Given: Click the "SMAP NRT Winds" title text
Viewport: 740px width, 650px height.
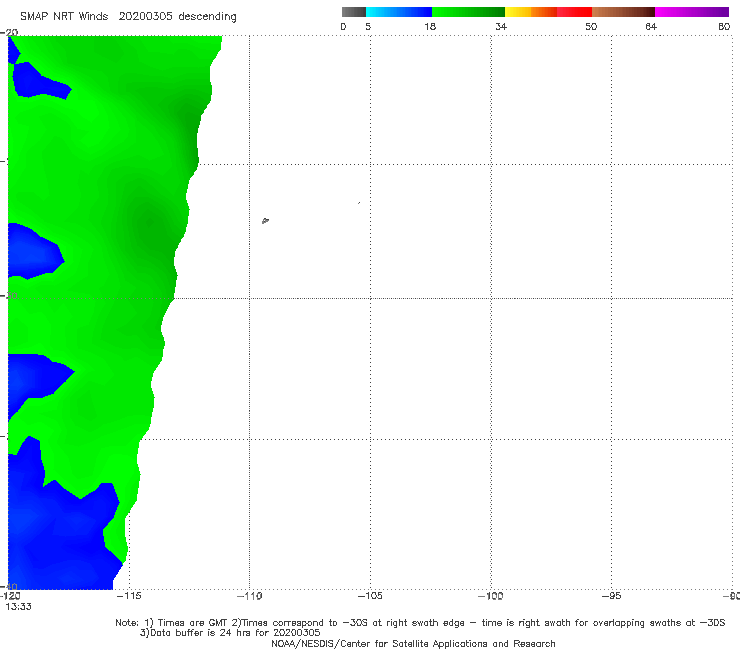Looking at the screenshot, I should pos(64,17).
